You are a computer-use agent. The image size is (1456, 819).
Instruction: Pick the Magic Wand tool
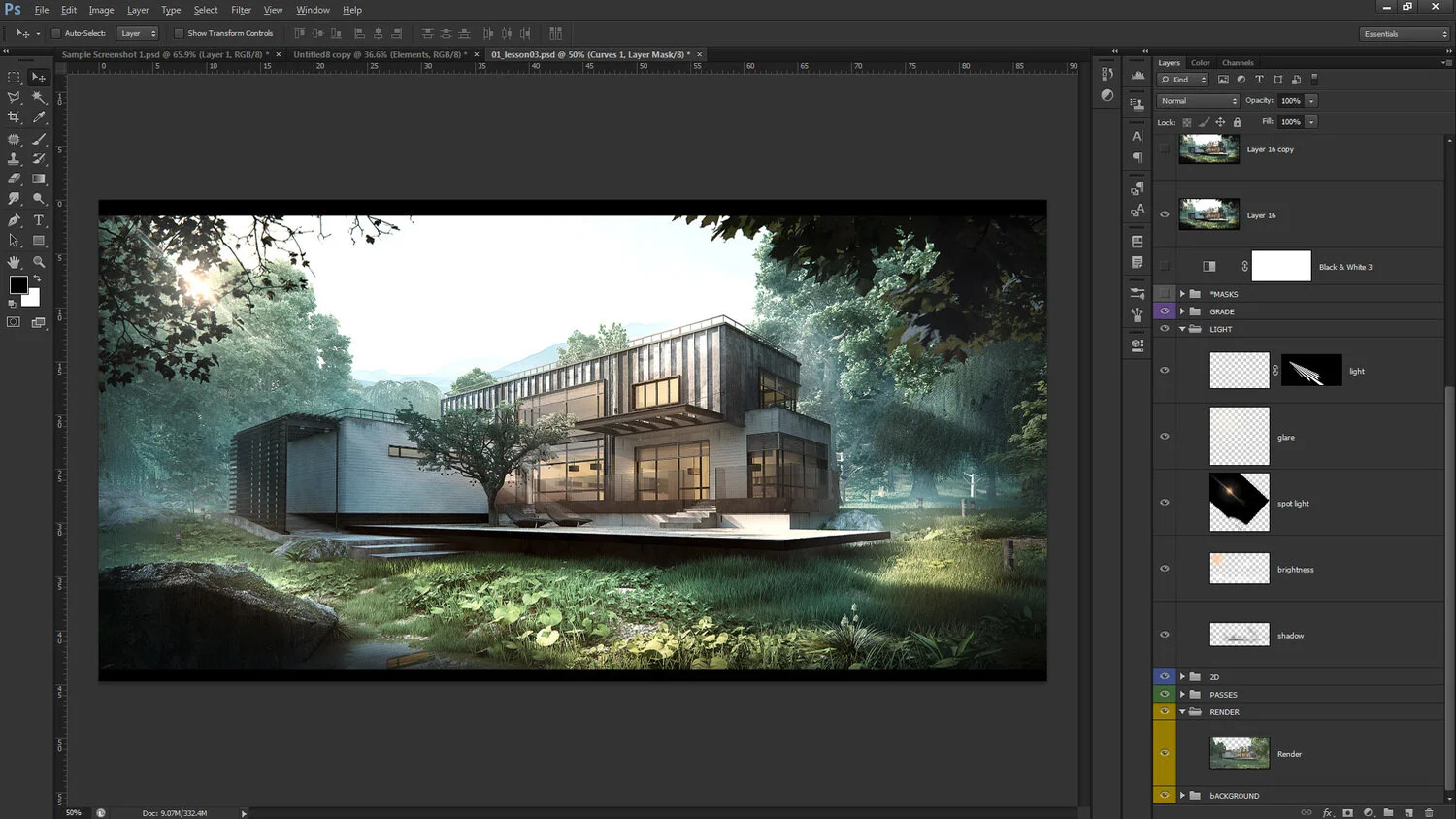(39, 97)
